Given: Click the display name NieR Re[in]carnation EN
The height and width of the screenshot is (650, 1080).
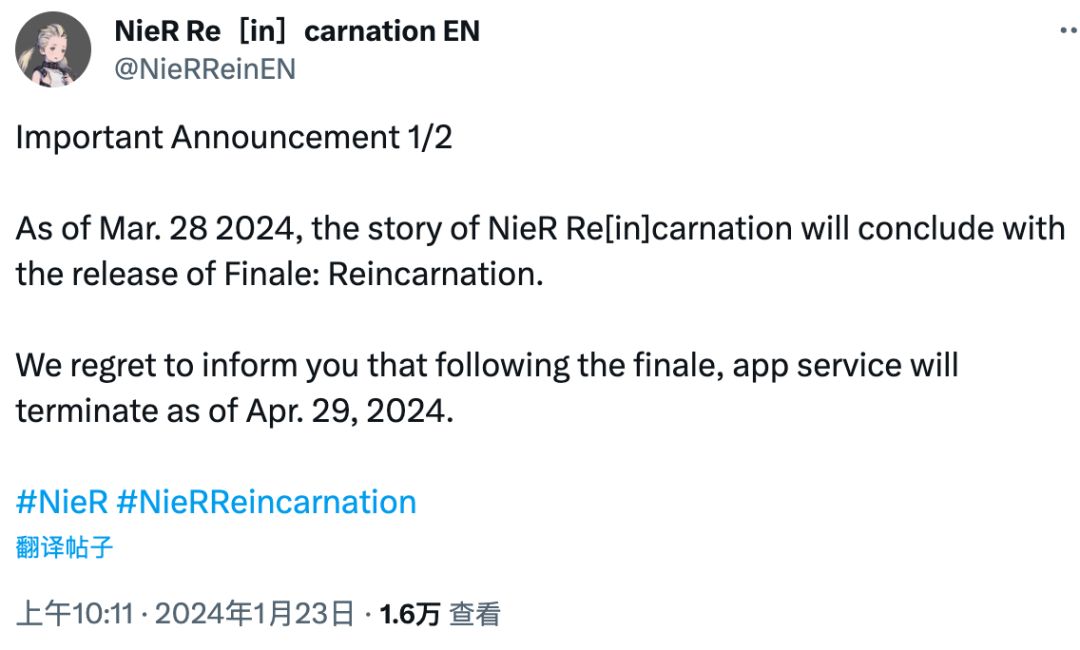Looking at the screenshot, I should pos(297,32).
